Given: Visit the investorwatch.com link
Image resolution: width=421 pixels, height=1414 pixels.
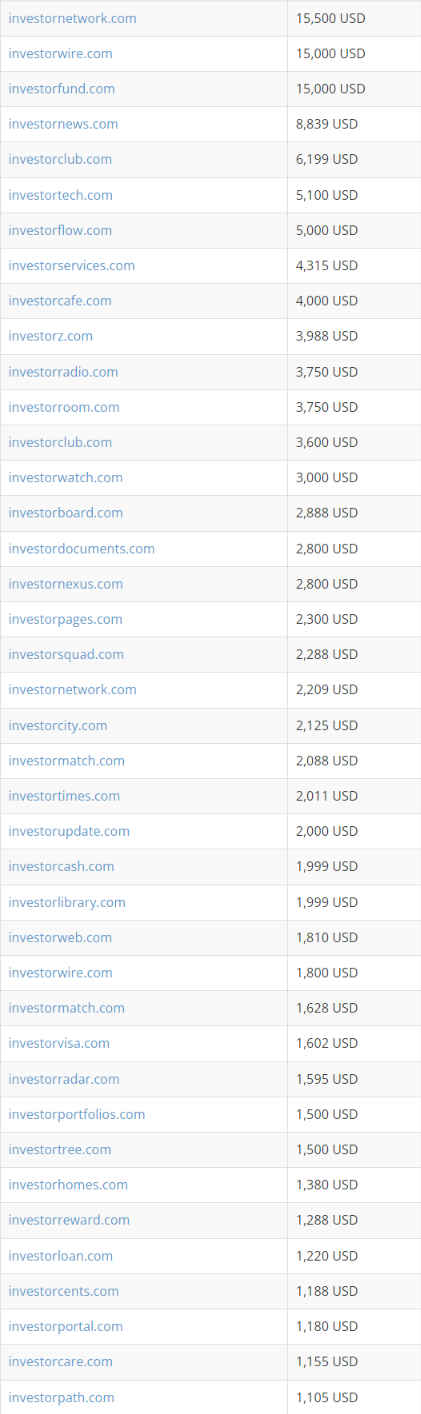Looking at the screenshot, I should pyautogui.click(x=65, y=478).
